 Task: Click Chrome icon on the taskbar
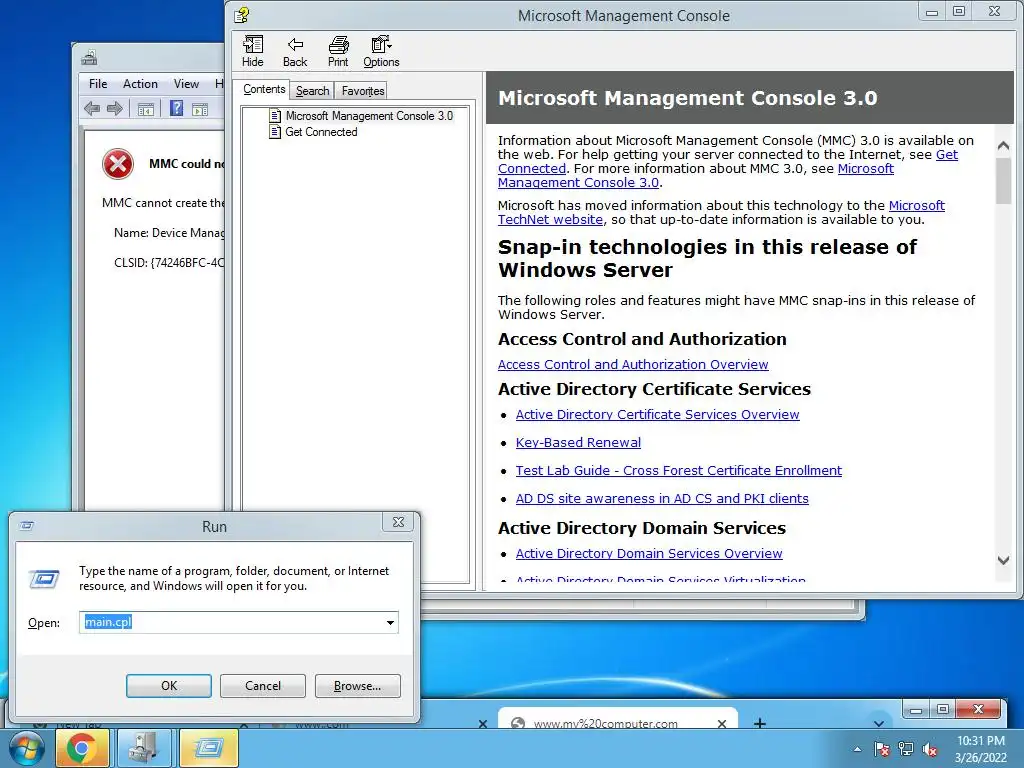pos(81,748)
